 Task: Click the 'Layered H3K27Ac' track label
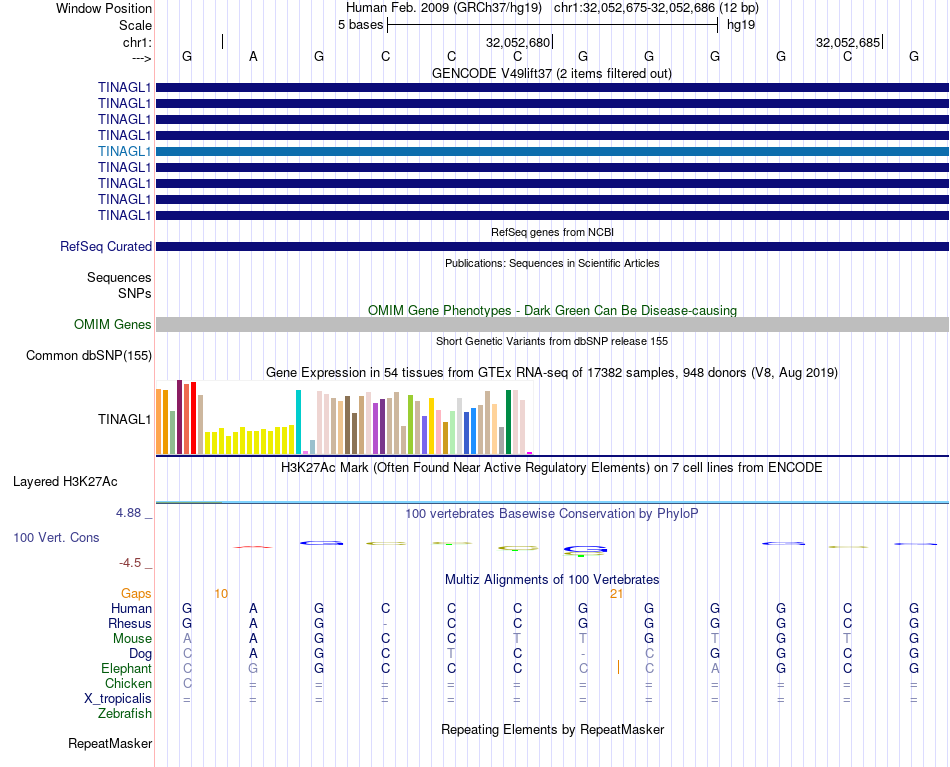click(65, 482)
